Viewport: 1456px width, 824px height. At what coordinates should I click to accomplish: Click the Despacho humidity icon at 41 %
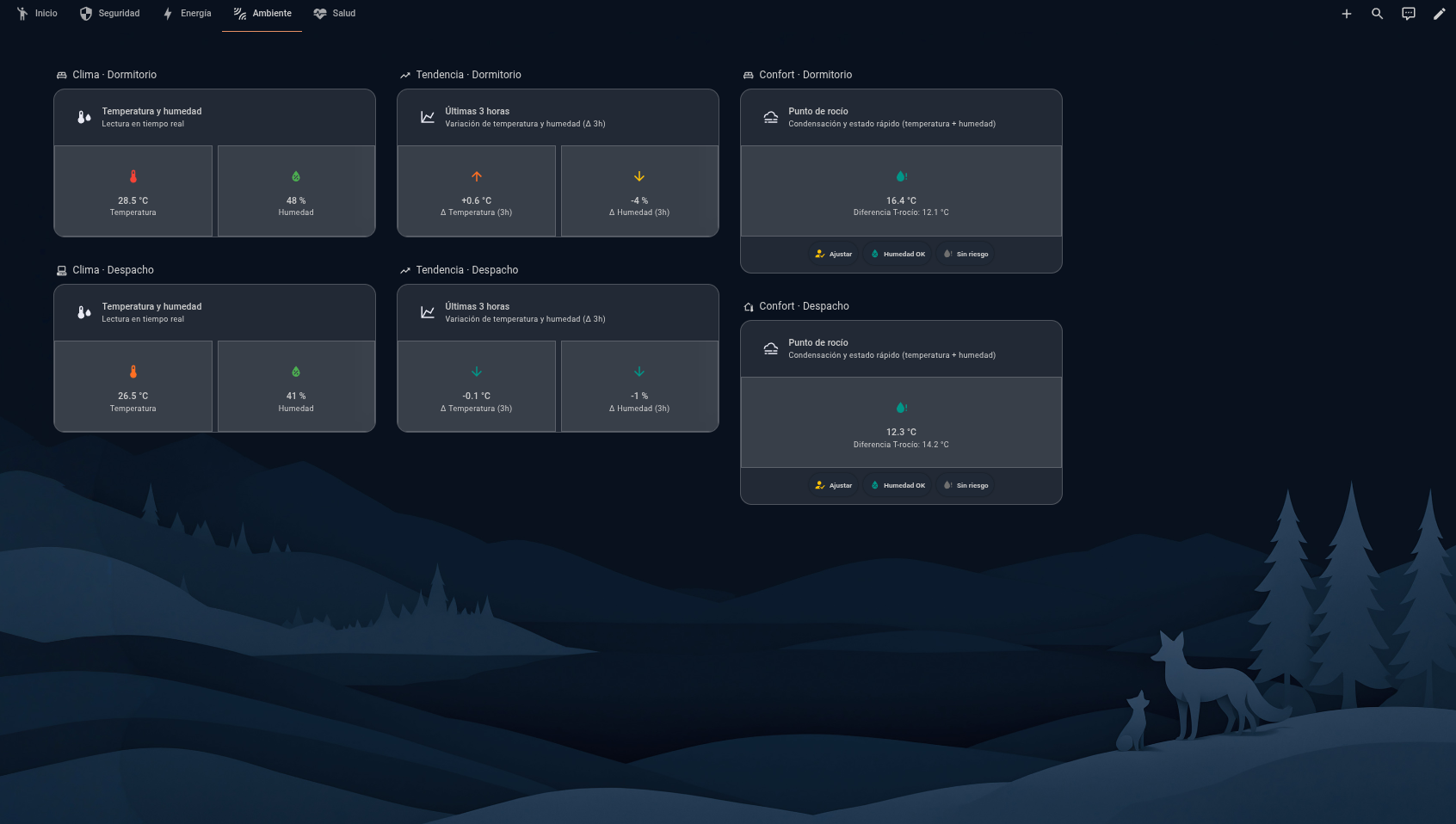[296, 372]
